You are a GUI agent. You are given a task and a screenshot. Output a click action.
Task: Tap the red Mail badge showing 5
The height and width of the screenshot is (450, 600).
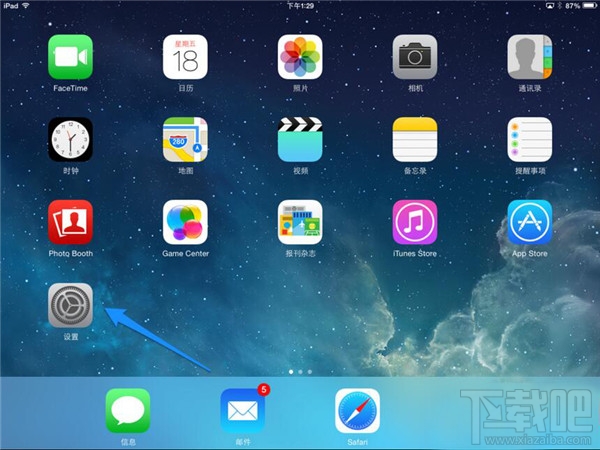(x=264, y=390)
